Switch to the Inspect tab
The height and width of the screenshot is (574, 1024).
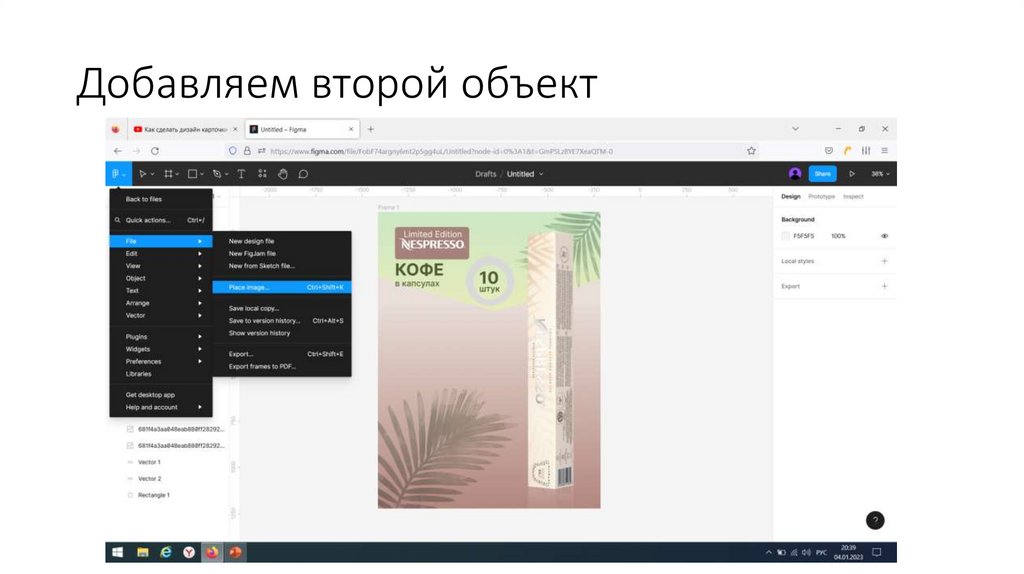(853, 197)
